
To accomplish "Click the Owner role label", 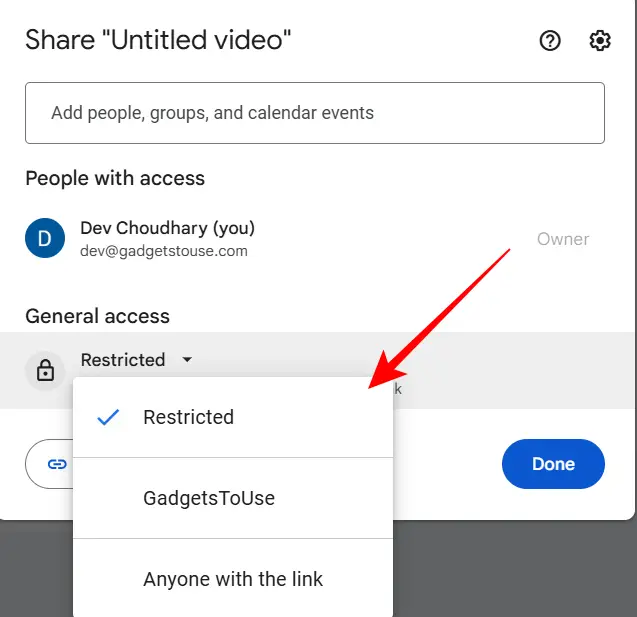I will click(x=563, y=239).
